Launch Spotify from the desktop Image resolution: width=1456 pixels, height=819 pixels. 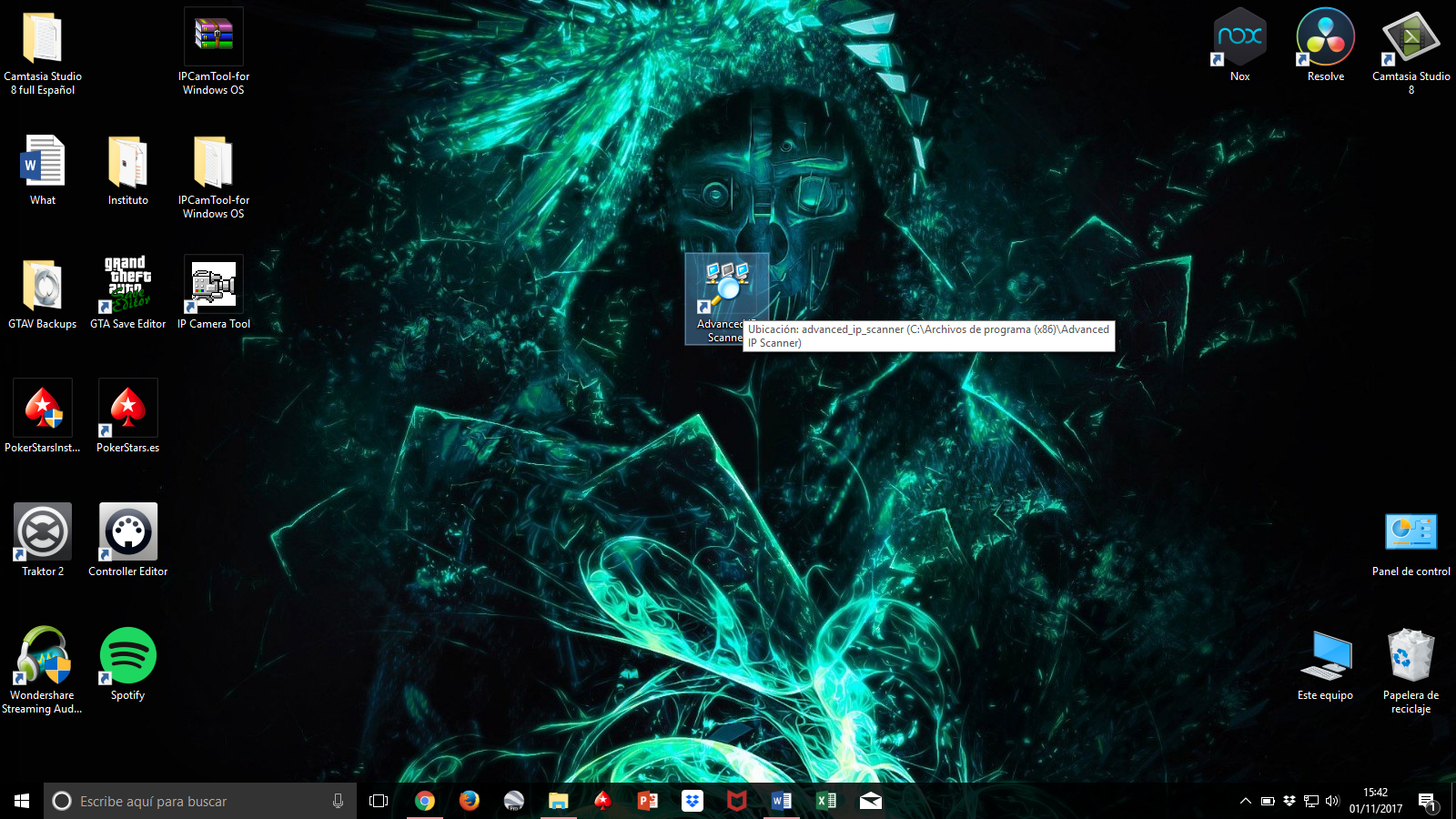(128, 664)
